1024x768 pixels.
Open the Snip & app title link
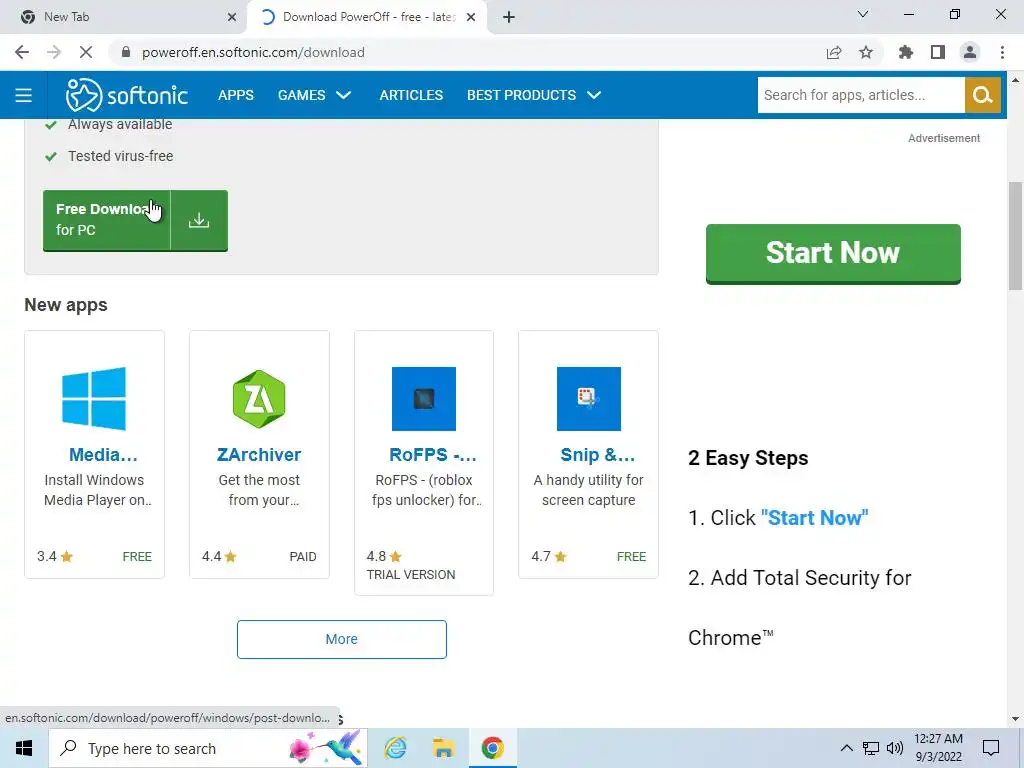click(598, 455)
